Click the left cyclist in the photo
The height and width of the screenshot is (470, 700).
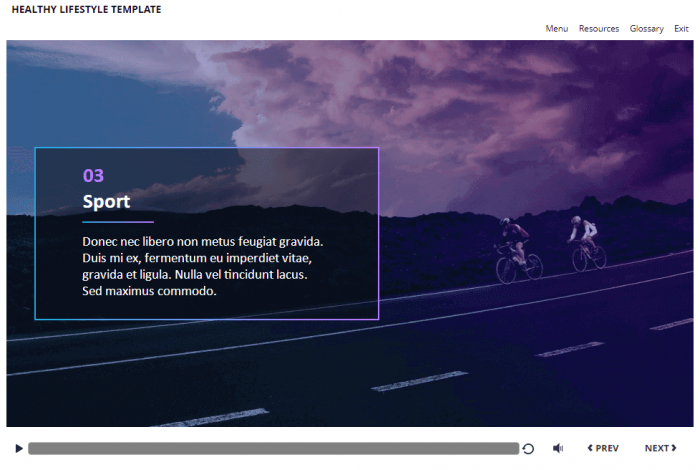tap(517, 250)
